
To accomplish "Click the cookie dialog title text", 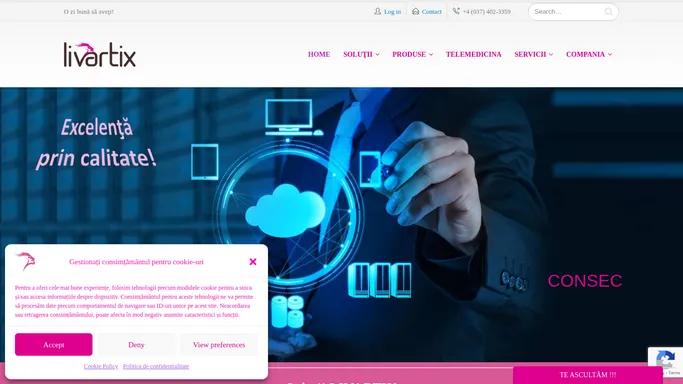I will click(136, 262).
